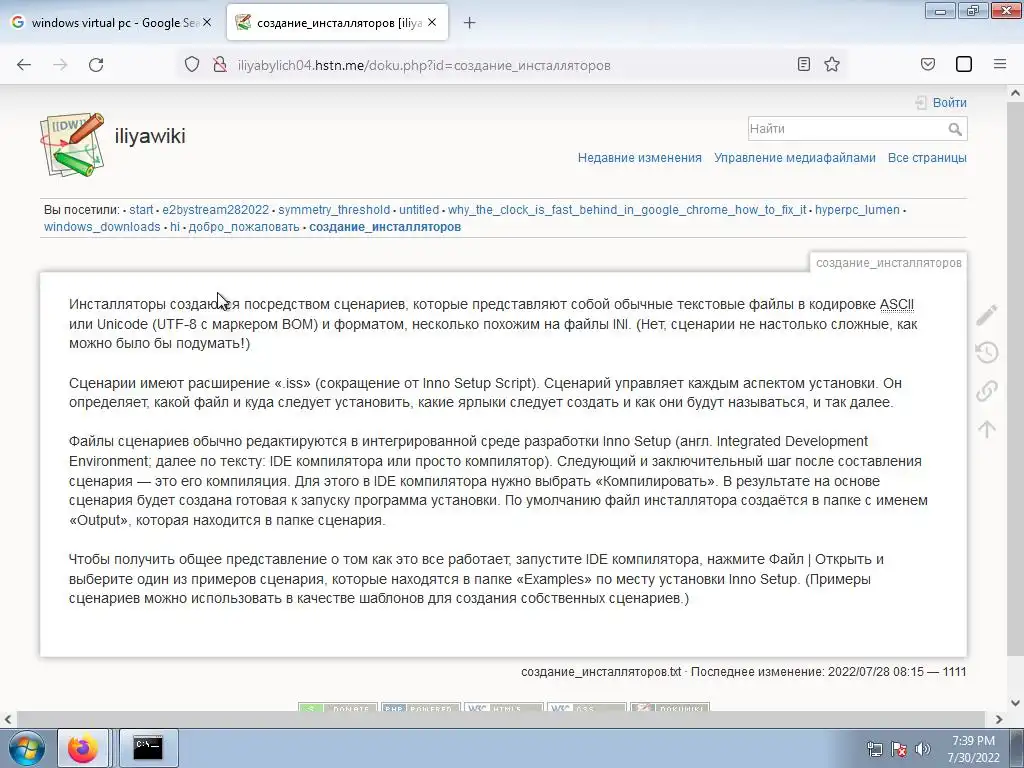Image resolution: width=1024 pixels, height=768 pixels.
Task: Click the network tray icon
Action: click(874, 749)
